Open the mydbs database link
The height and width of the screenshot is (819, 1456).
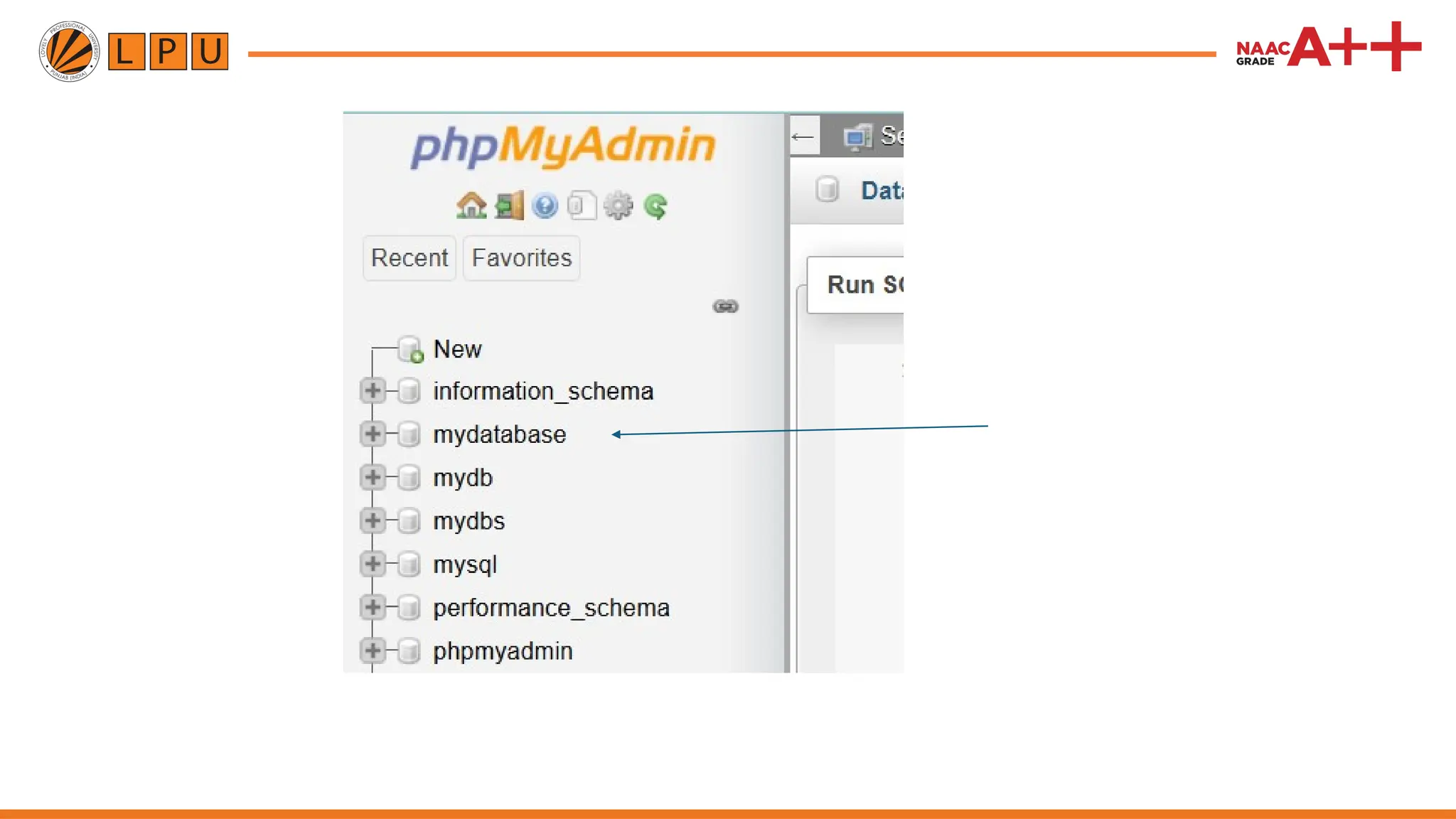(469, 521)
